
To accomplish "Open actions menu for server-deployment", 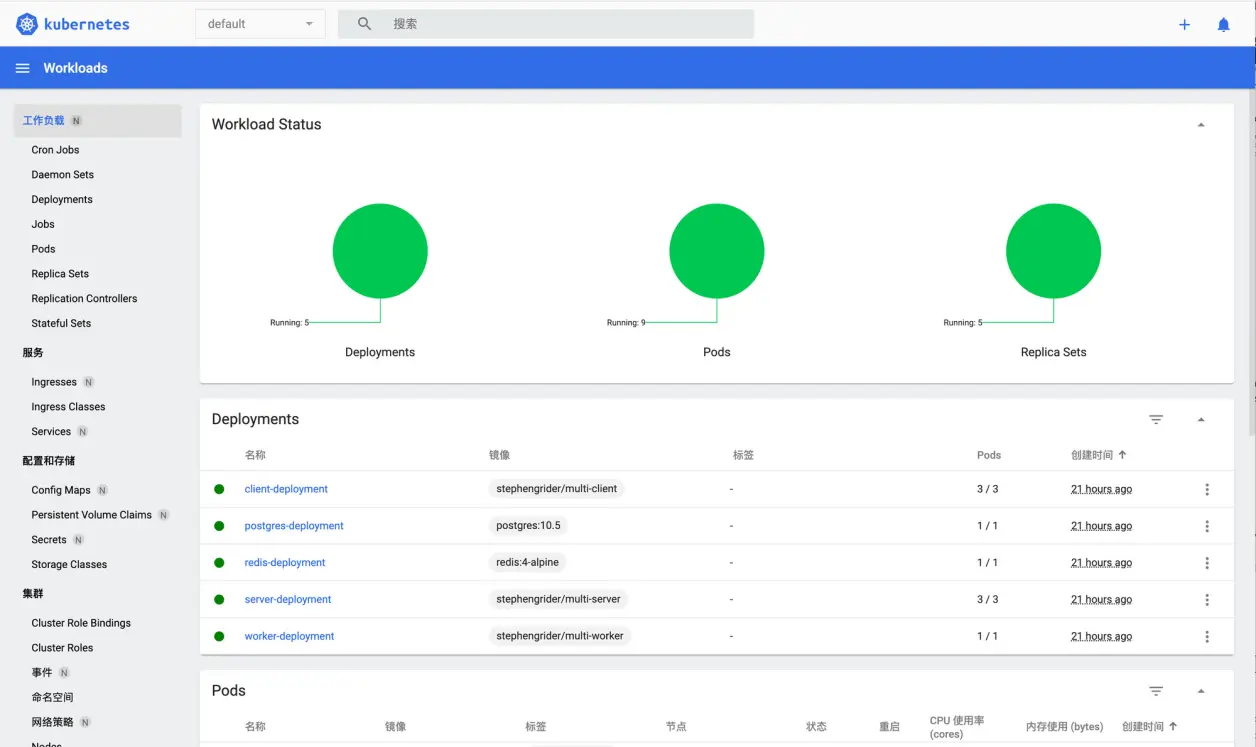I will click(x=1207, y=600).
